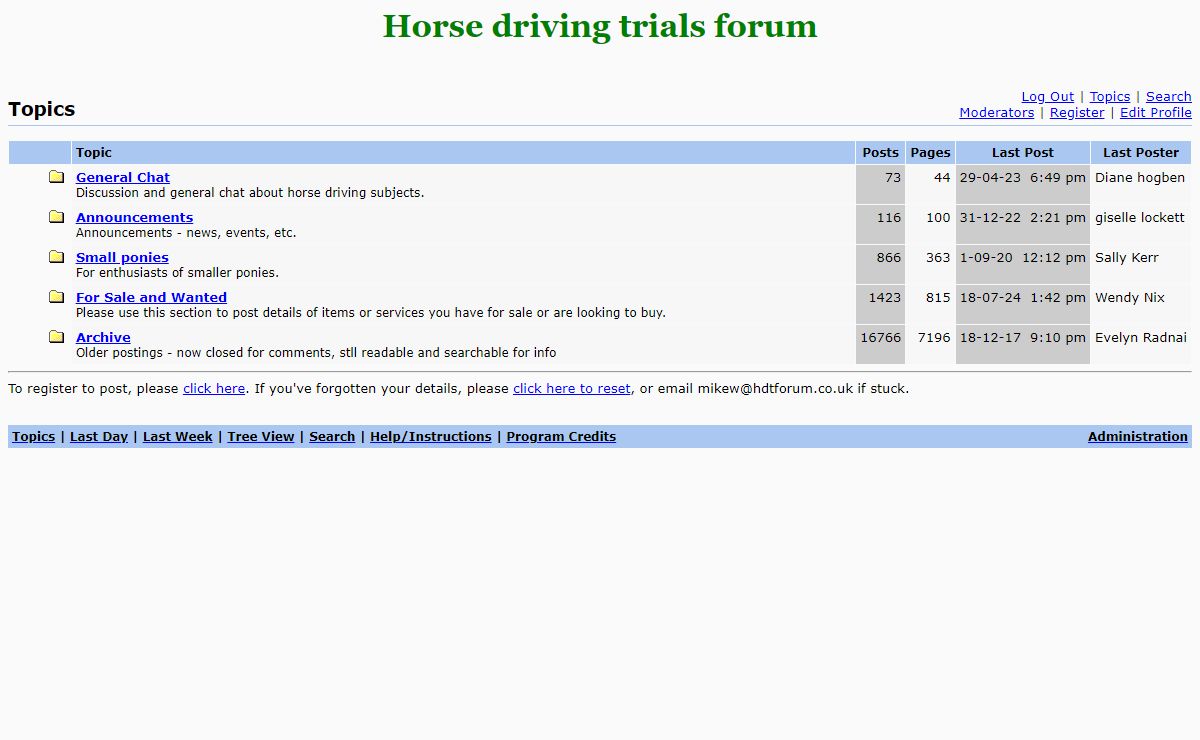Click the folder icon beside General Chat
This screenshot has width=1200, height=740.
[57, 177]
